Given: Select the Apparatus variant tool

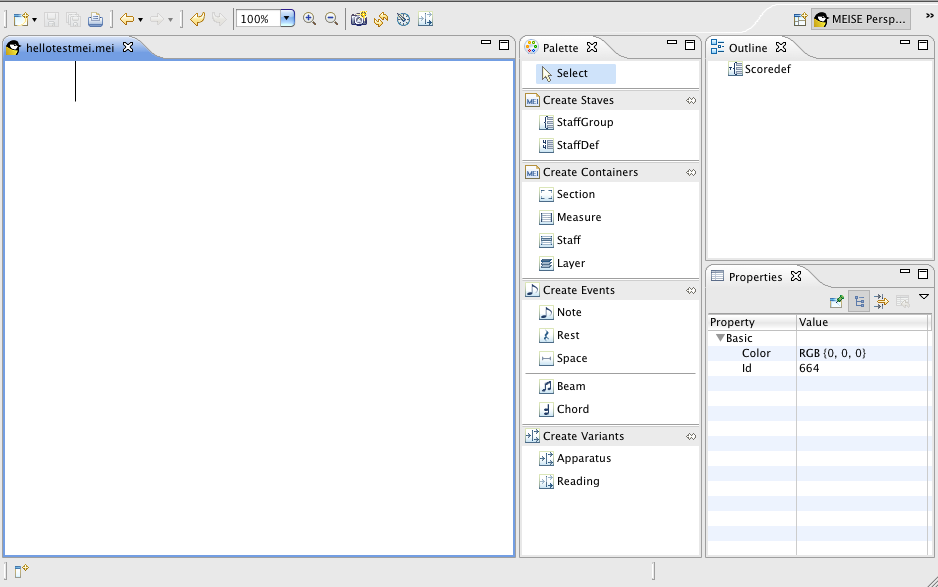Looking at the screenshot, I should click(x=583, y=459).
